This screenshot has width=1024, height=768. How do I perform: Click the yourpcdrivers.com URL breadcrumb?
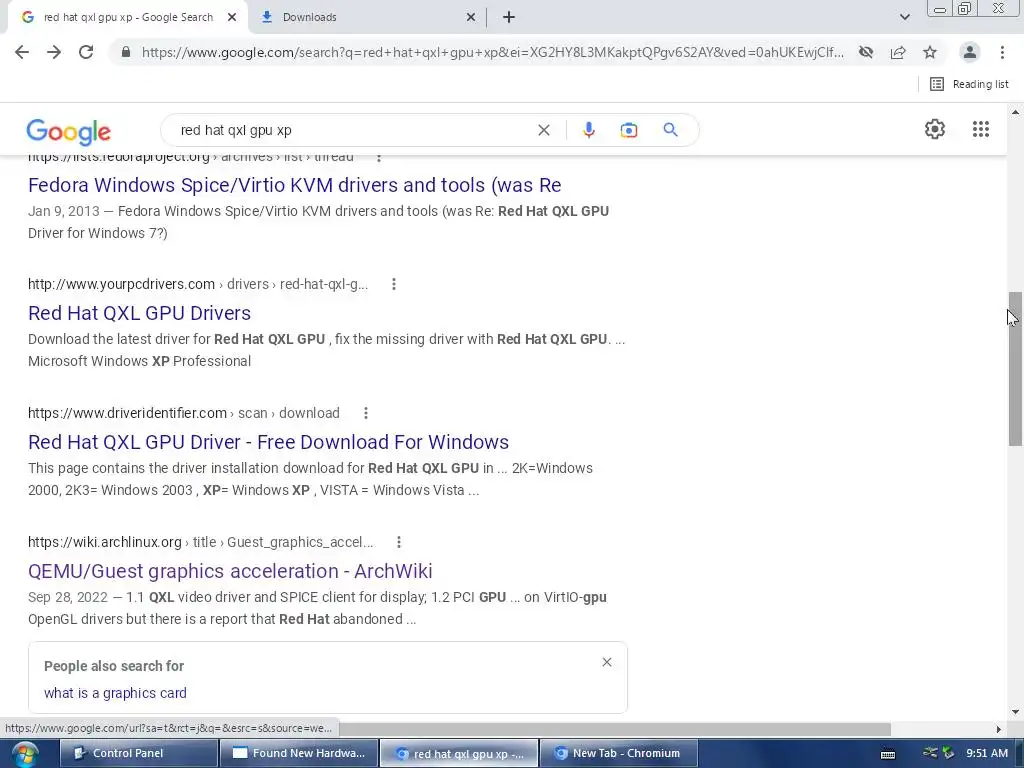(198, 284)
